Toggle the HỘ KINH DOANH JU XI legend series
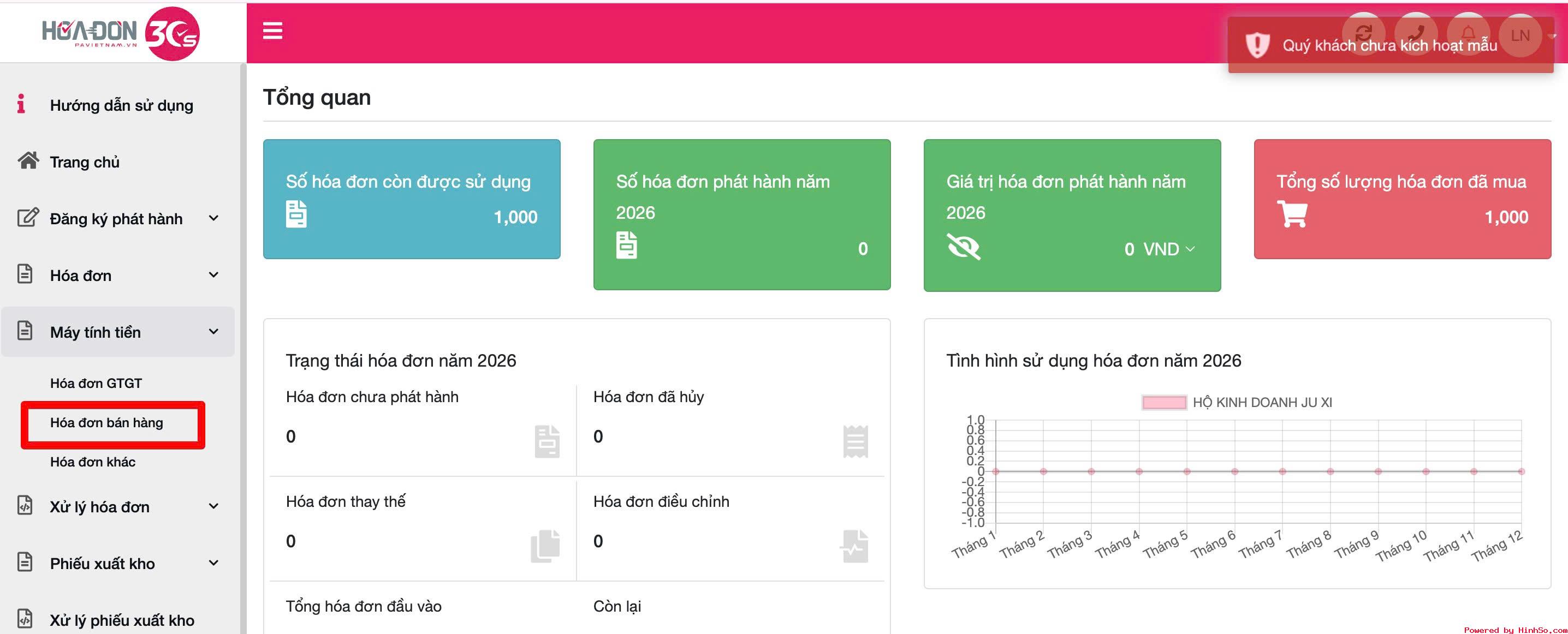The image size is (1568, 634). [x=1237, y=402]
